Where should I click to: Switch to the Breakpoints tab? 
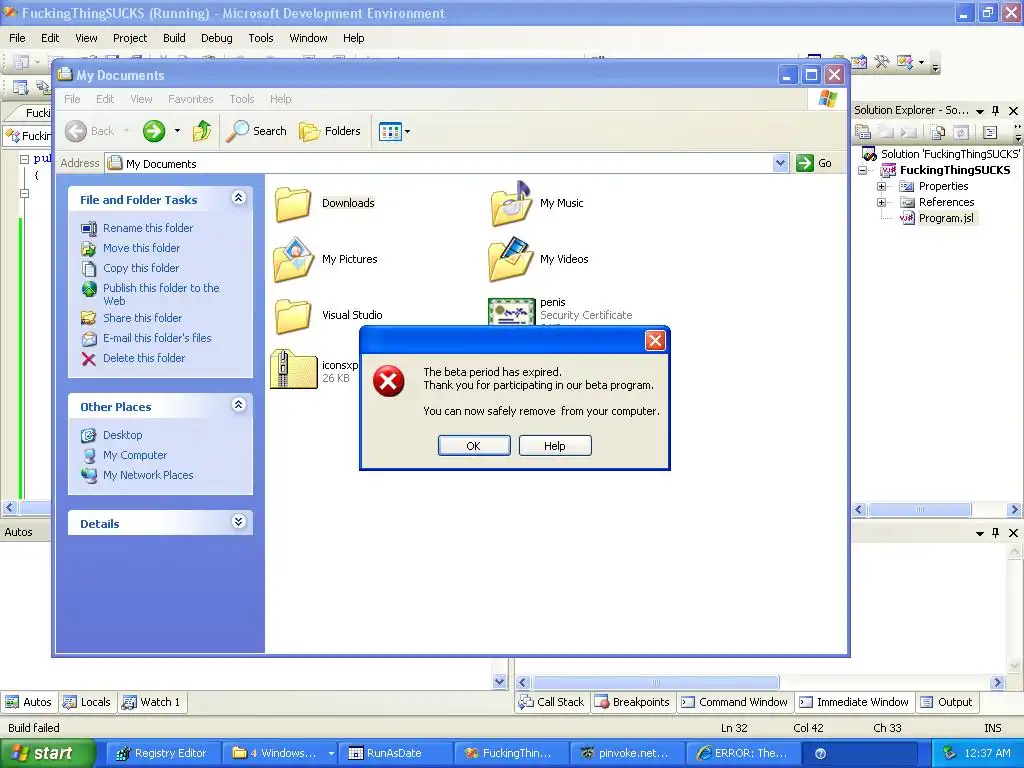tap(632, 702)
